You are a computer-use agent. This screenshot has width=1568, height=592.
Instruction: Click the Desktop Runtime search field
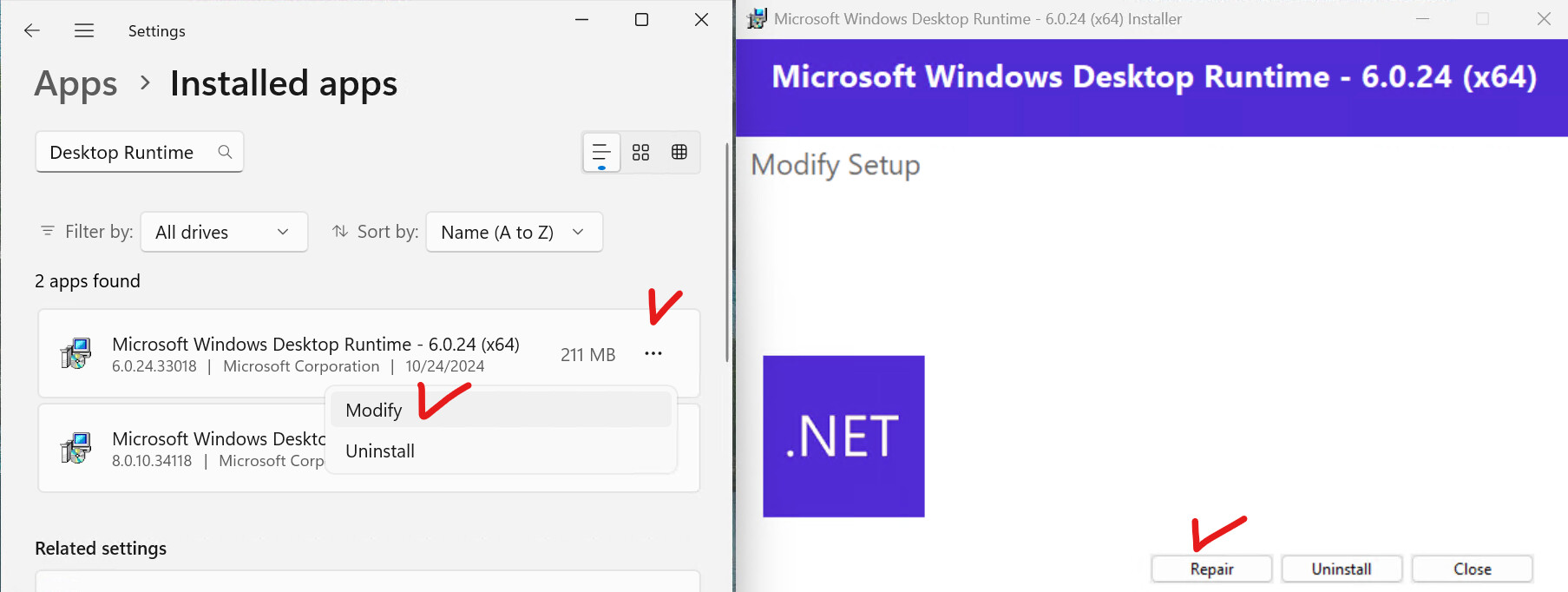point(126,153)
